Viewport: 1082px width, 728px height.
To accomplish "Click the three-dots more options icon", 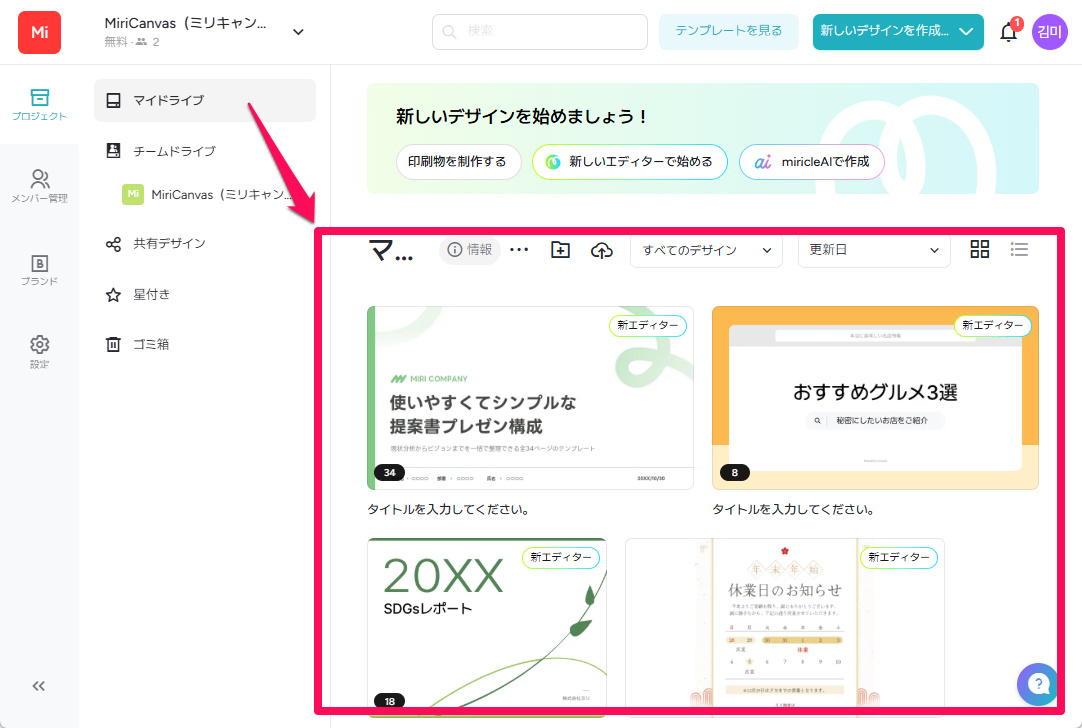I will pyautogui.click(x=518, y=250).
